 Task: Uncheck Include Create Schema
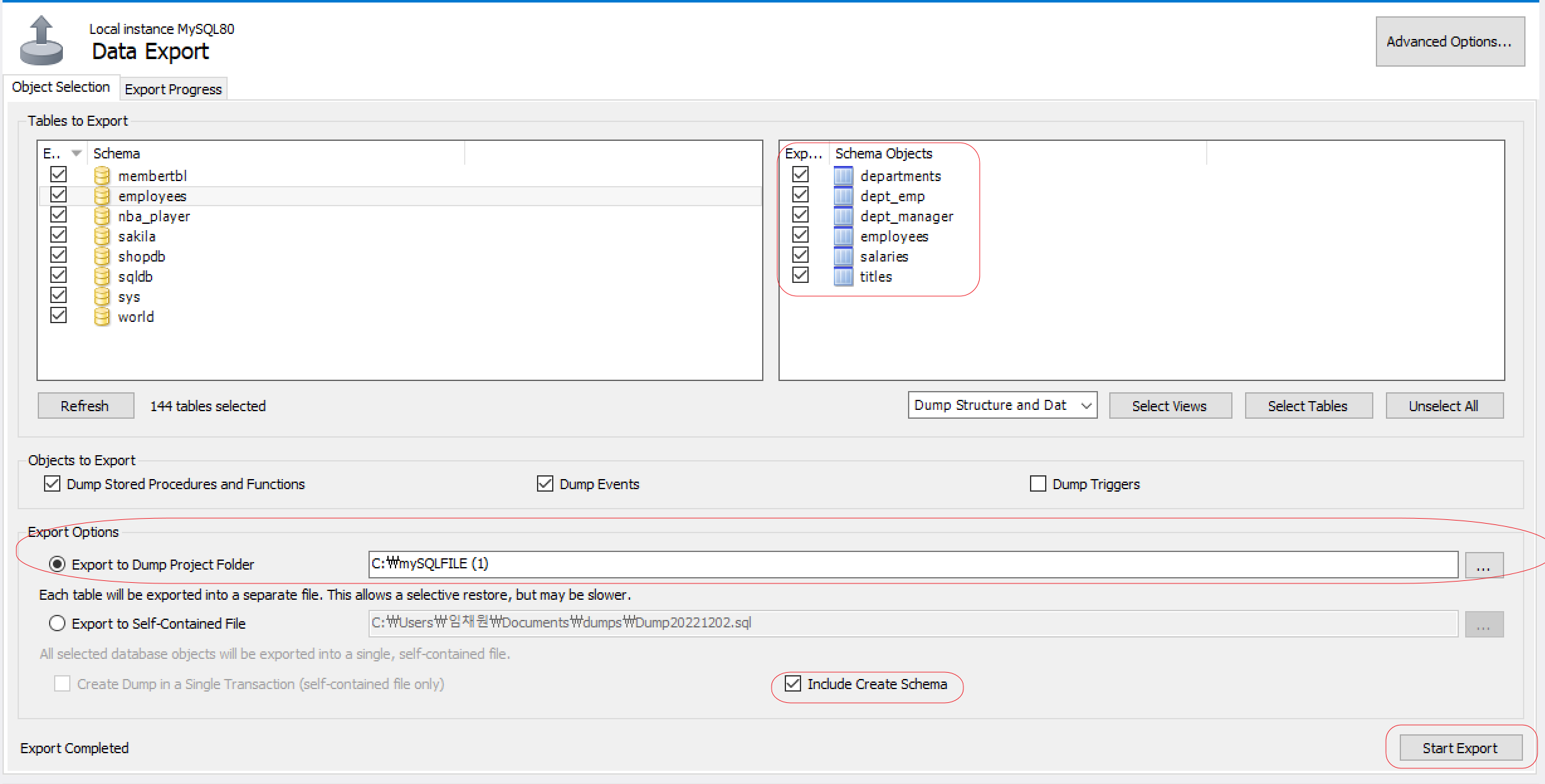[793, 683]
